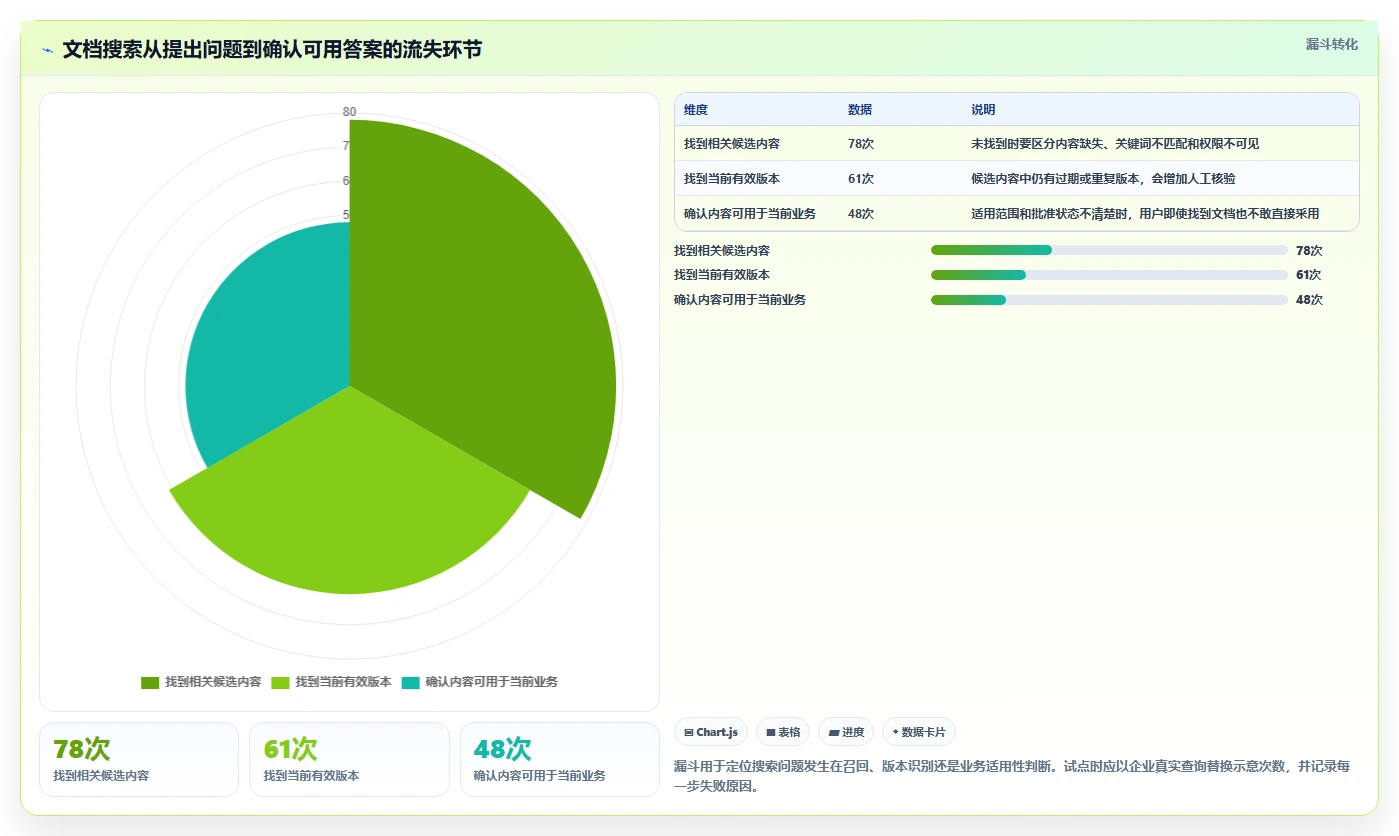Click the description starting with 未找到时要区分内容缺失
The image size is (1399, 836).
[x=1115, y=144]
